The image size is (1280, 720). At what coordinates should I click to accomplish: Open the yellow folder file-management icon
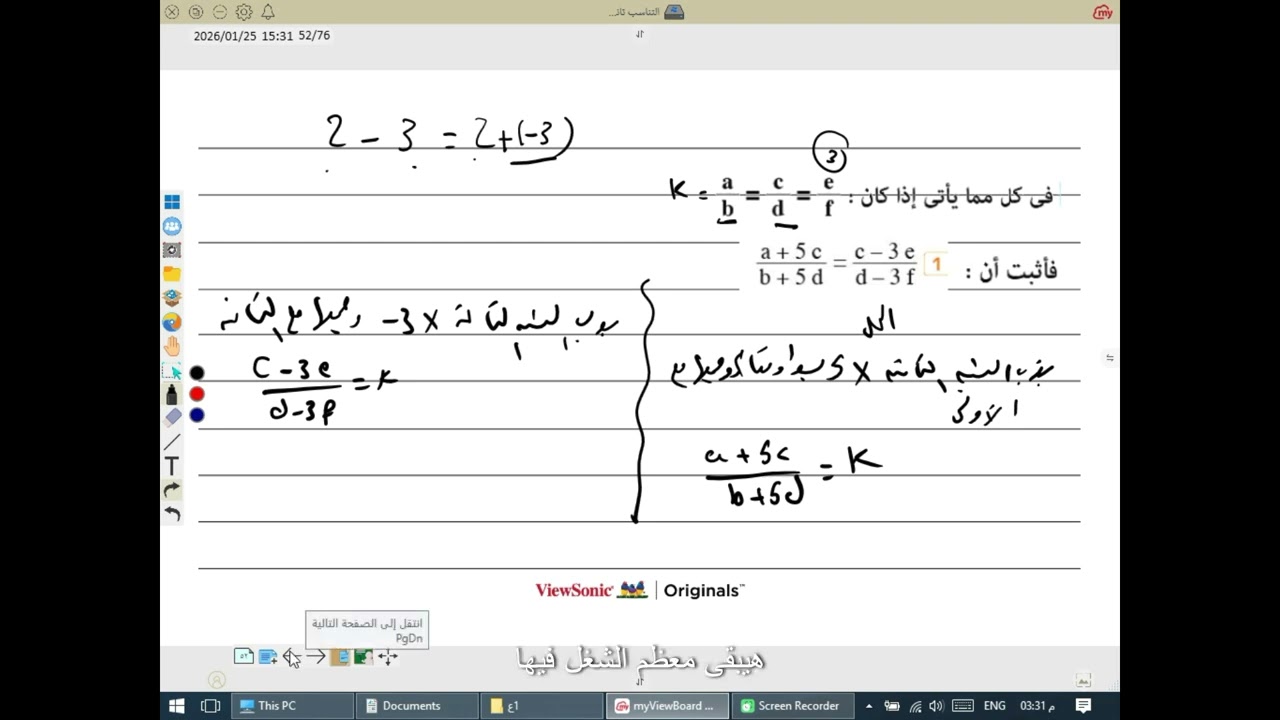[x=172, y=274]
